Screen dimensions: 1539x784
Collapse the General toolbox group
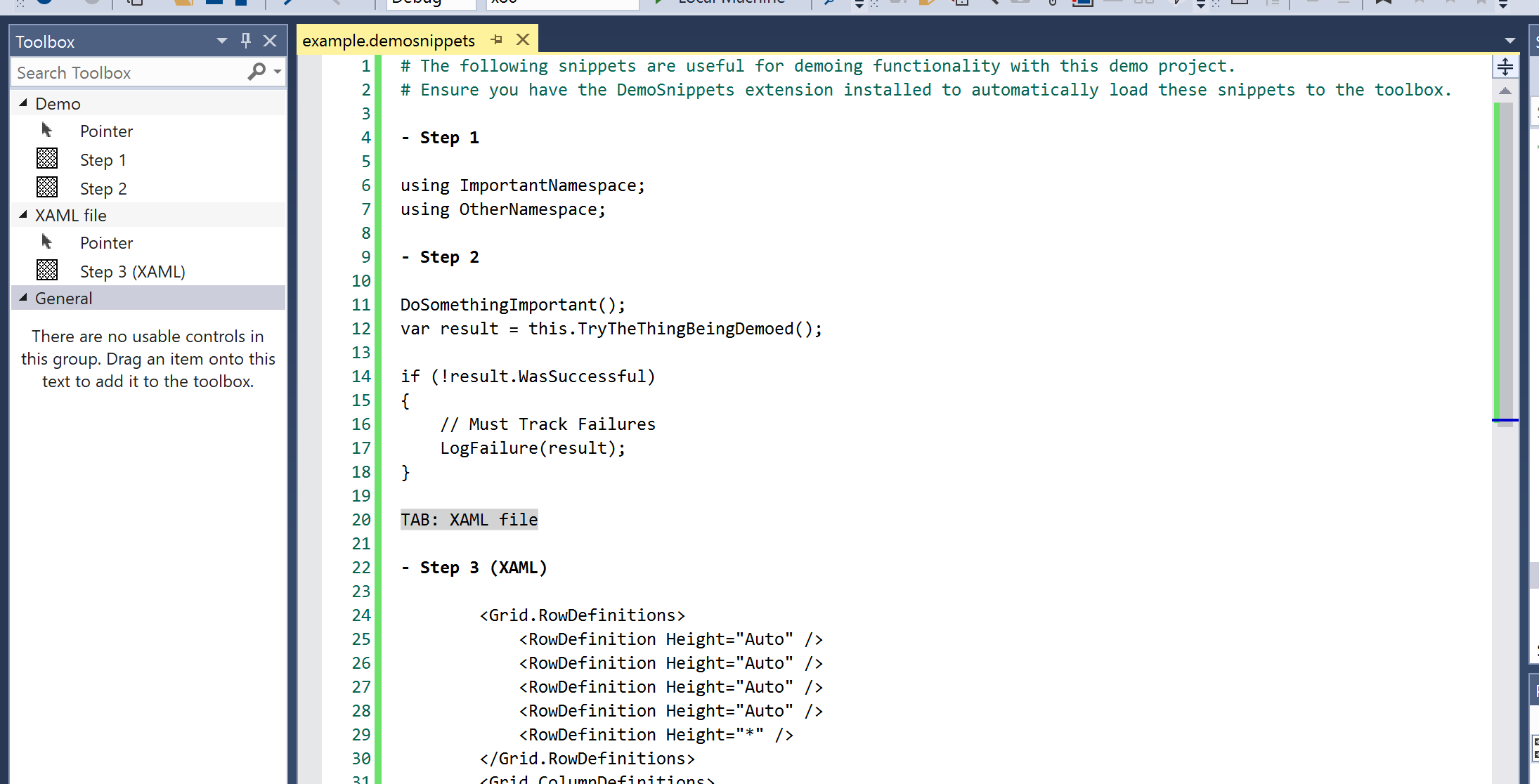pyautogui.click(x=23, y=298)
